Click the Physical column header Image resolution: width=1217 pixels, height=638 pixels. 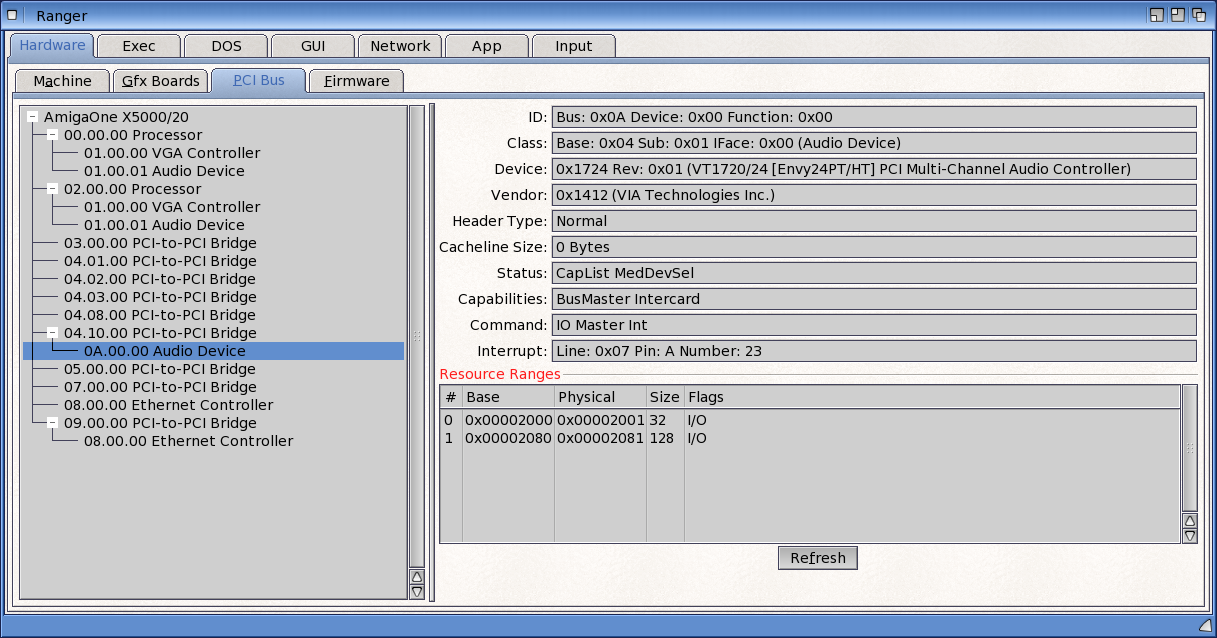pyautogui.click(x=599, y=397)
